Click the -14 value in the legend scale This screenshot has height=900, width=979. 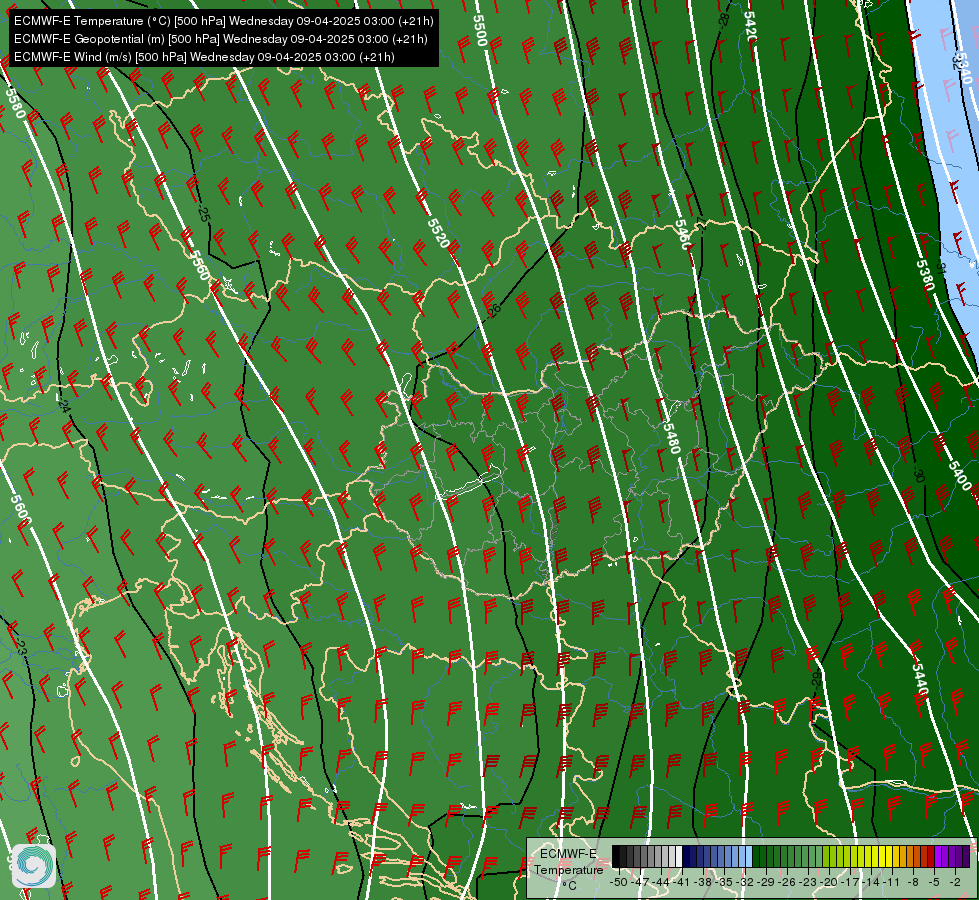tap(872, 882)
